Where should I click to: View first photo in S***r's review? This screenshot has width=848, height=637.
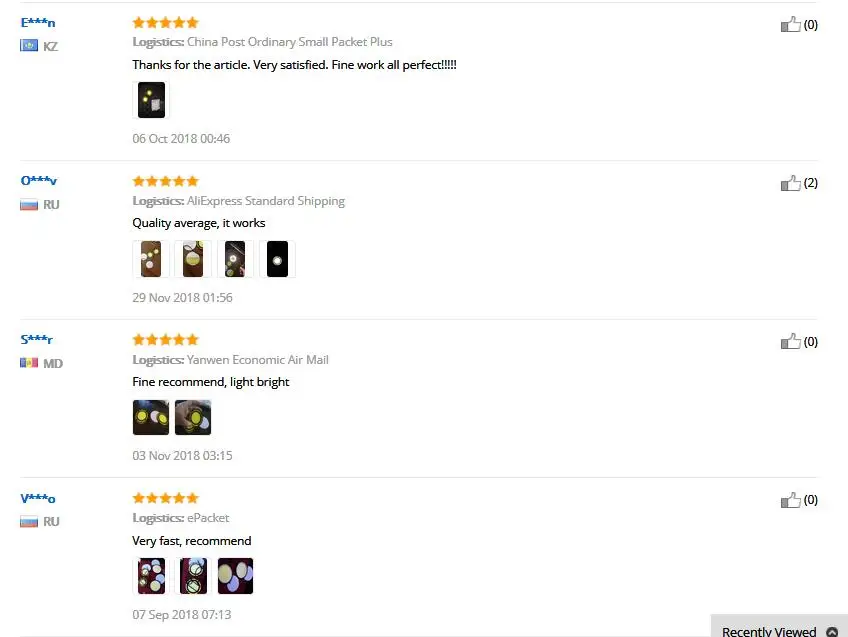(x=151, y=417)
